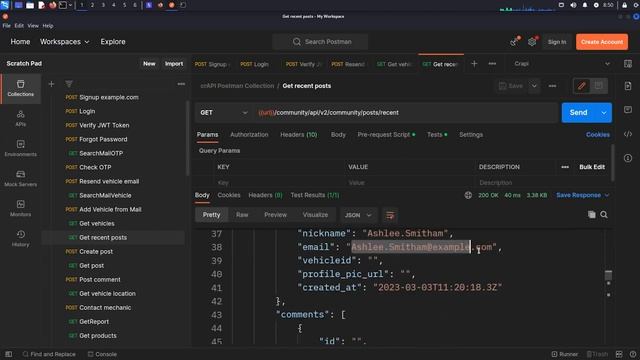
Task: Open the documentation icon in the right sidebar
Action: click(628, 86)
